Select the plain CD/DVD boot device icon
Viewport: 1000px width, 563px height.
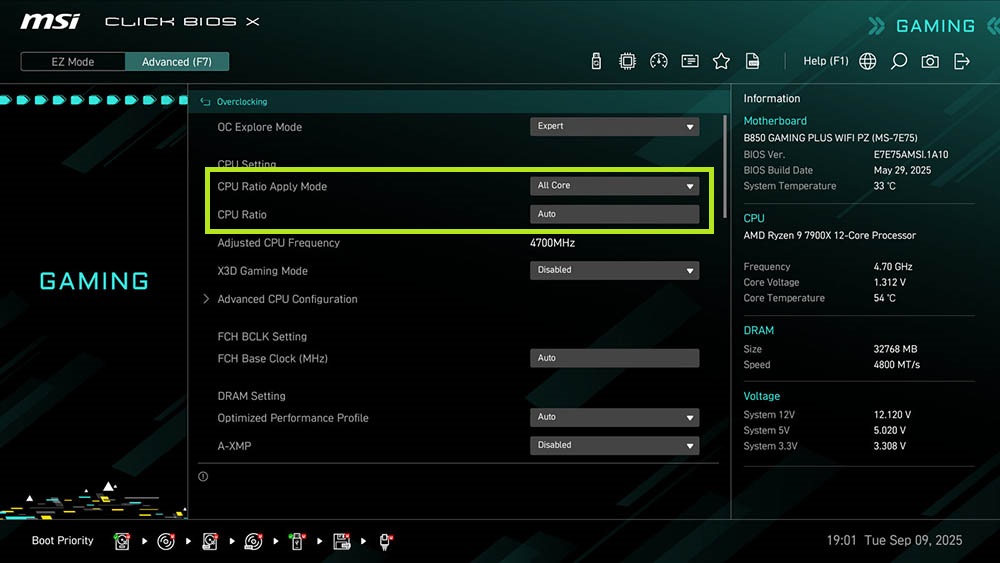click(166, 541)
